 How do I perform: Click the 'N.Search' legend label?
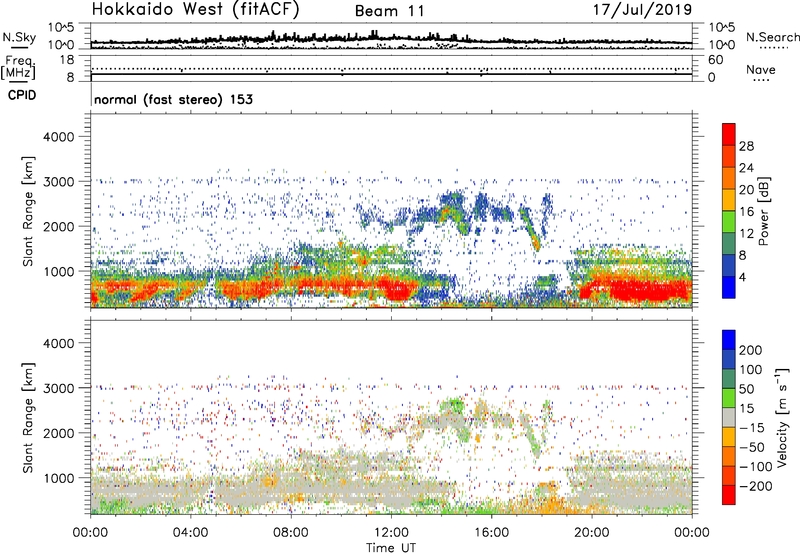(x=772, y=37)
